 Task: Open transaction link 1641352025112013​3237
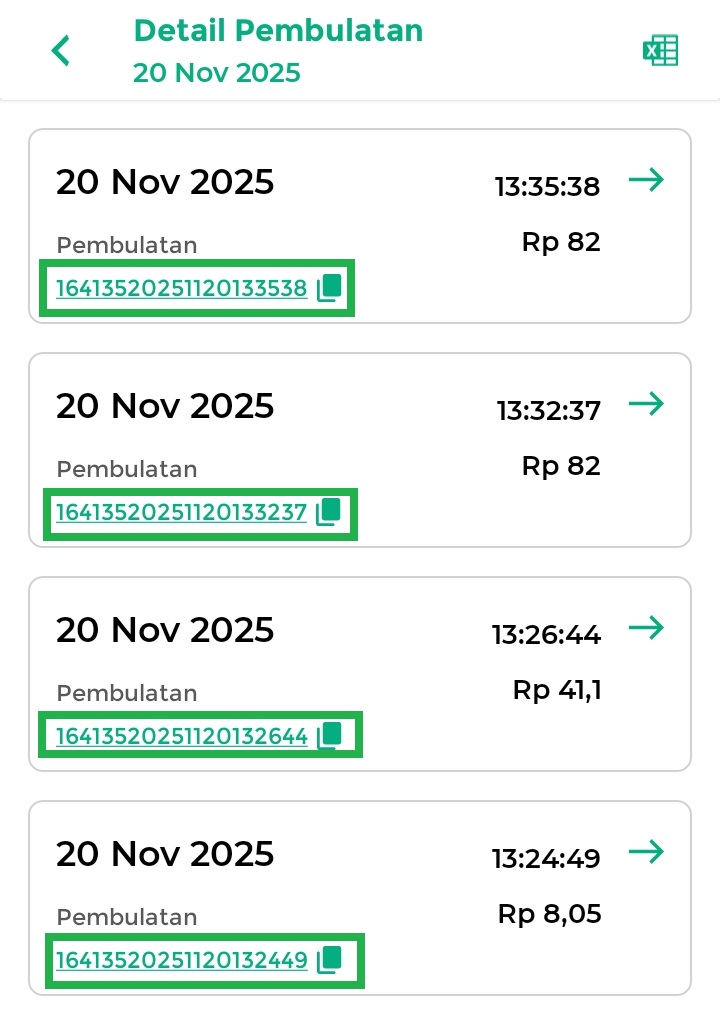[181, 514]
